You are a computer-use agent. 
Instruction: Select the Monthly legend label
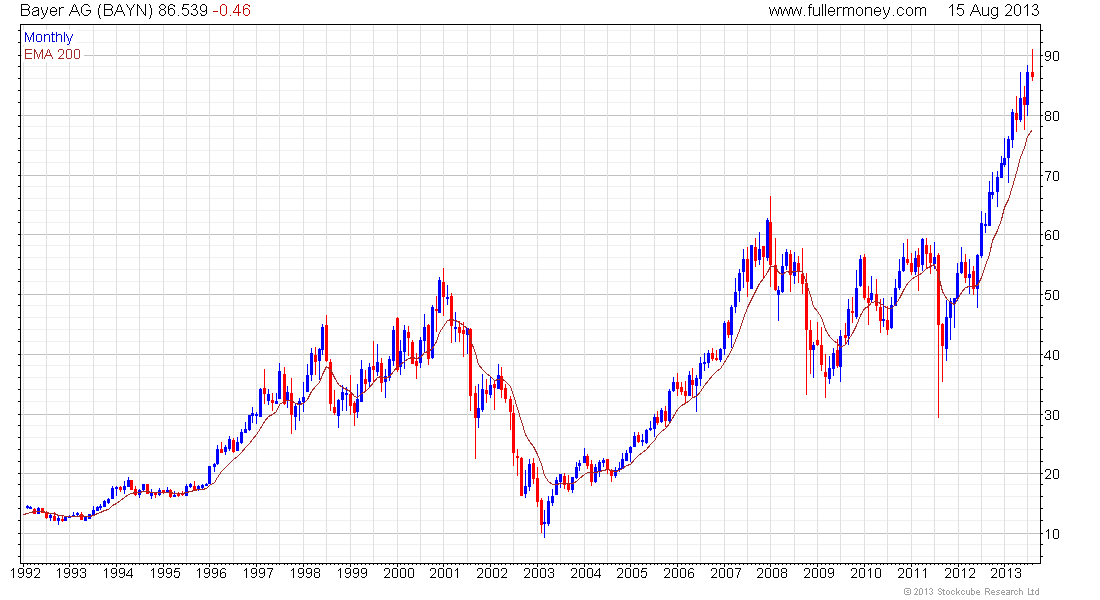click(x=48, y=38)
